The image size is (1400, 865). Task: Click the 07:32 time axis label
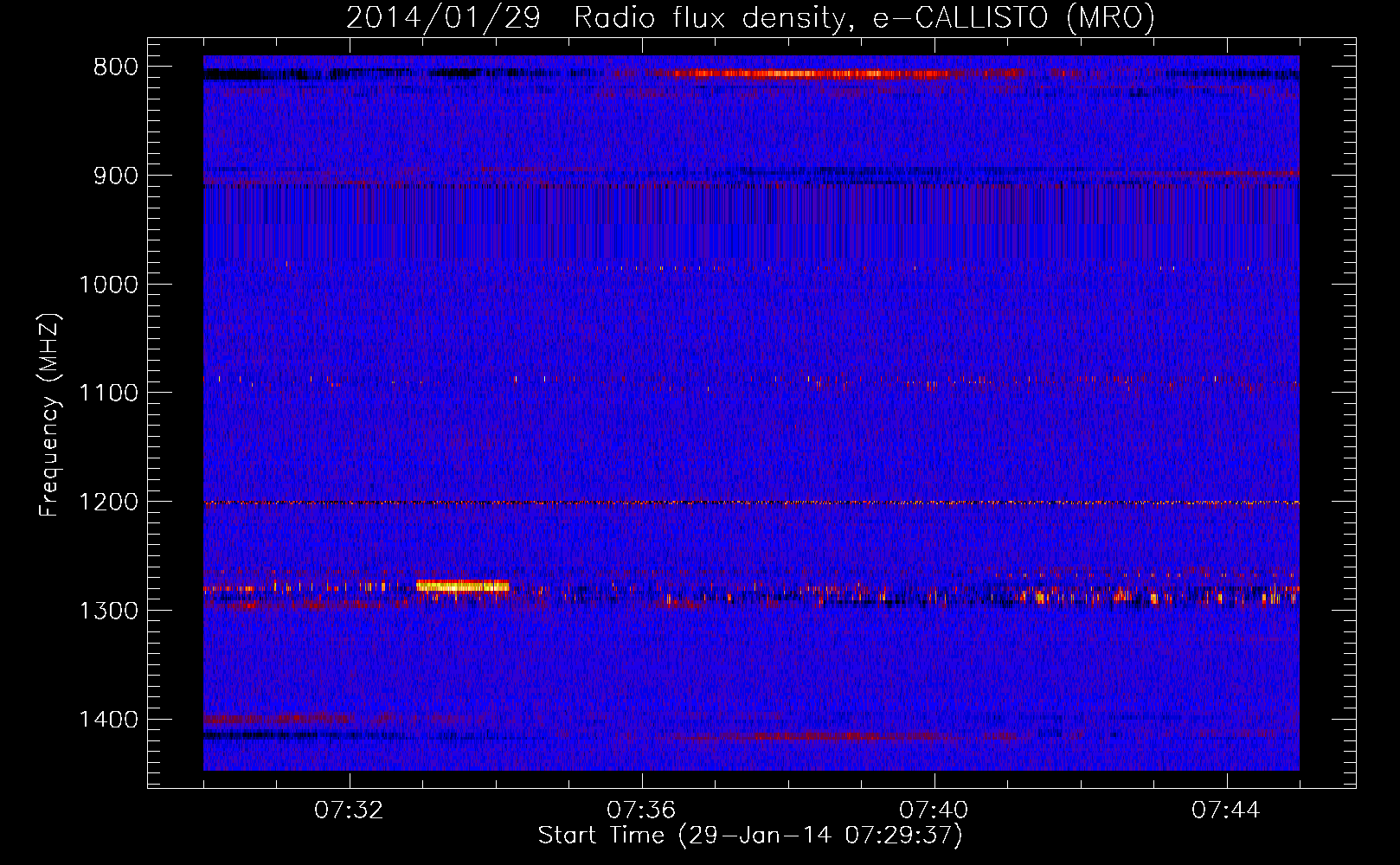click(x=350, y=811)
